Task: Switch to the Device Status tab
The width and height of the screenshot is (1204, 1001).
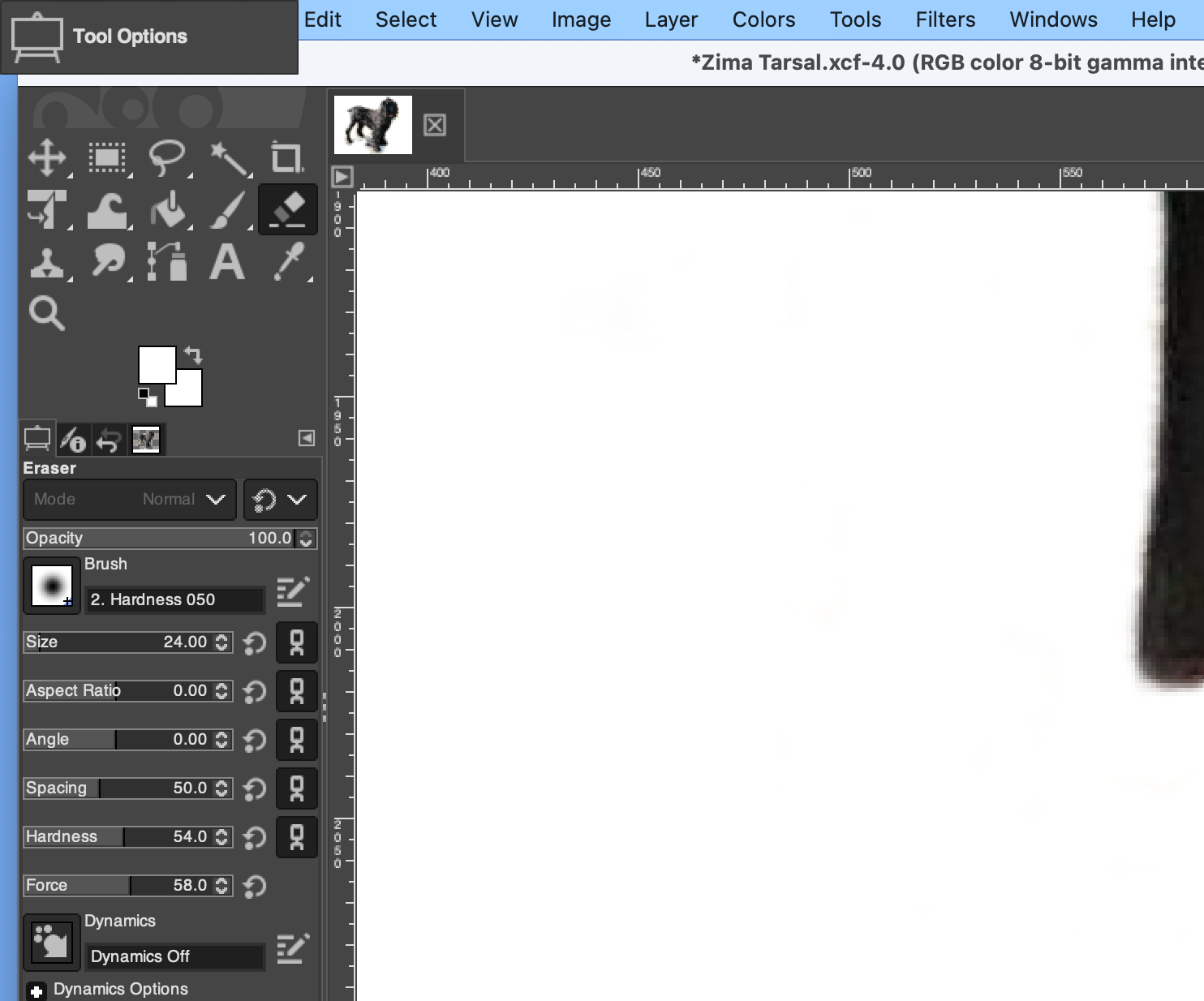Action: coord(74,439)
